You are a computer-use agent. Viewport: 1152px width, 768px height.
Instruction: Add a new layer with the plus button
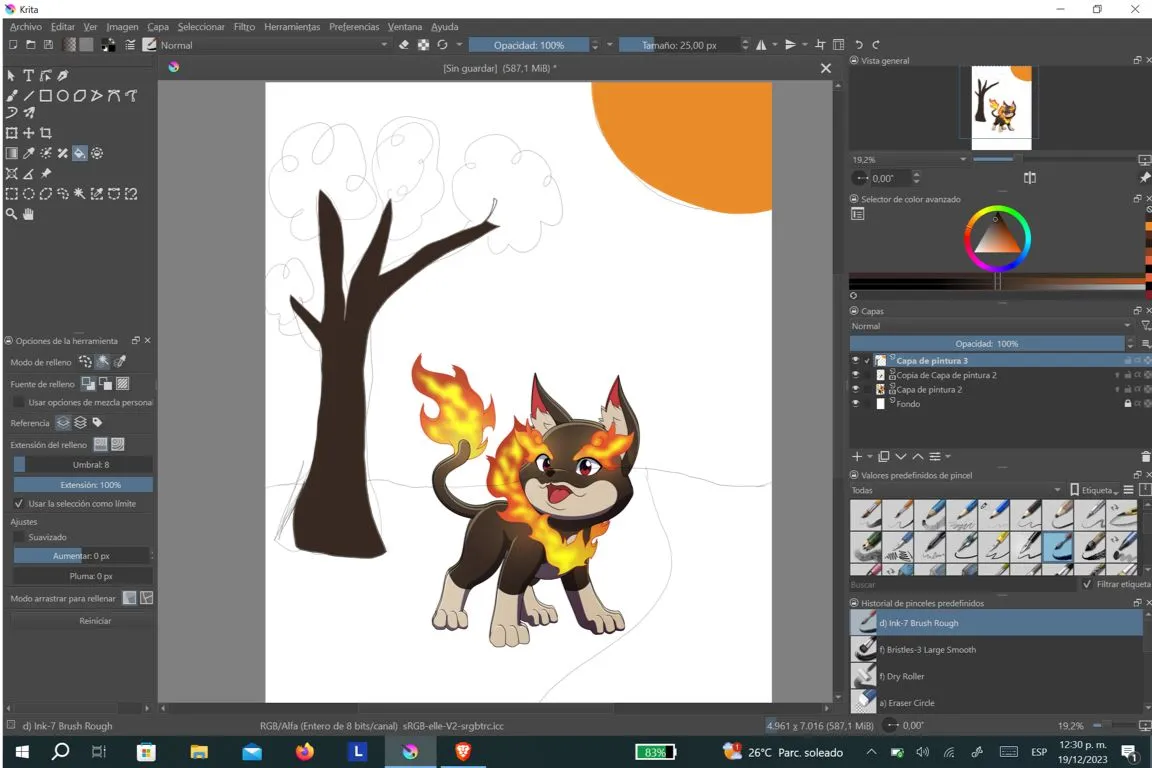[x=857, y=456]
